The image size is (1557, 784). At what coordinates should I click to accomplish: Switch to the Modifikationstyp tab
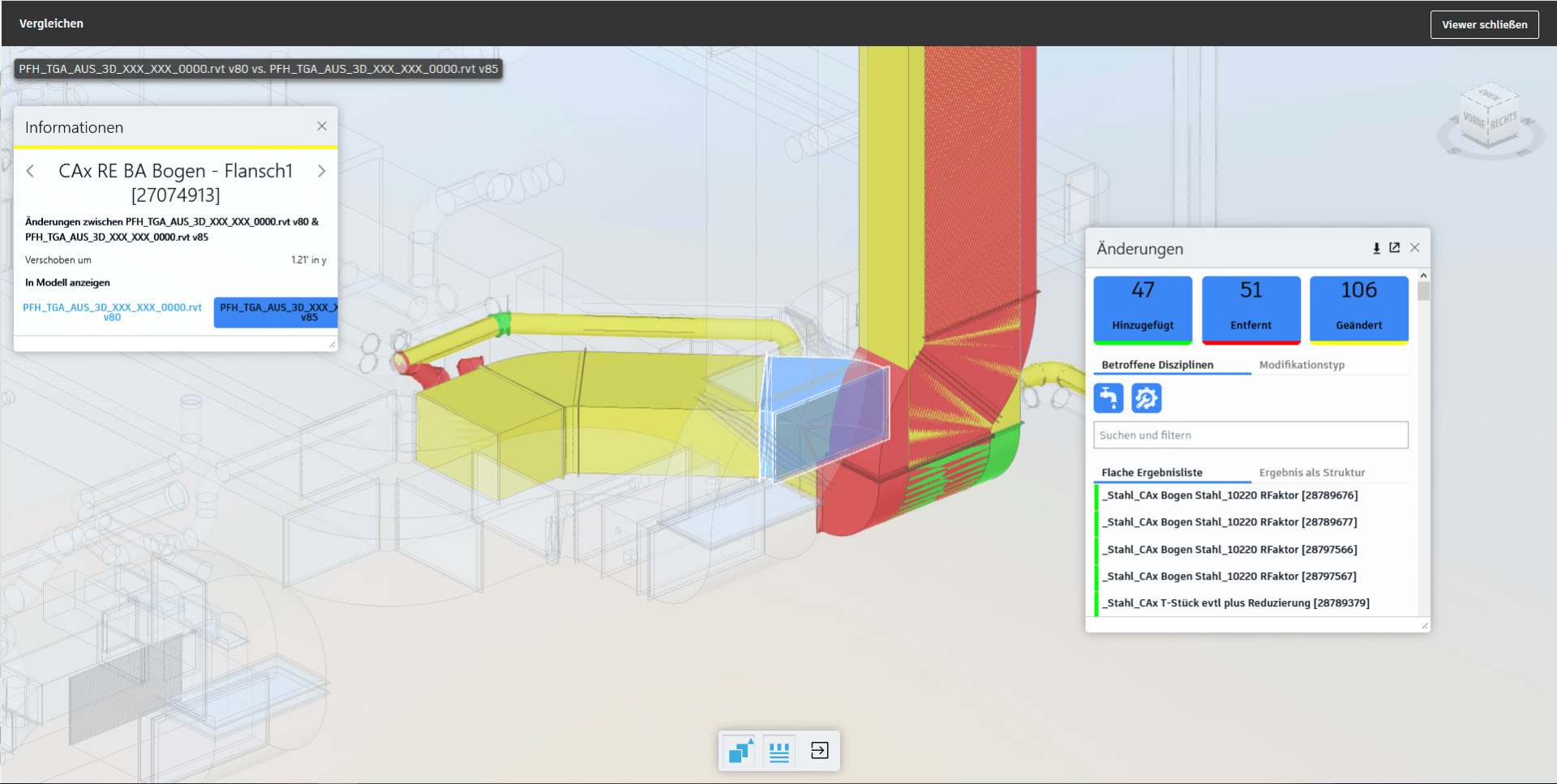tap(1302, 365)
